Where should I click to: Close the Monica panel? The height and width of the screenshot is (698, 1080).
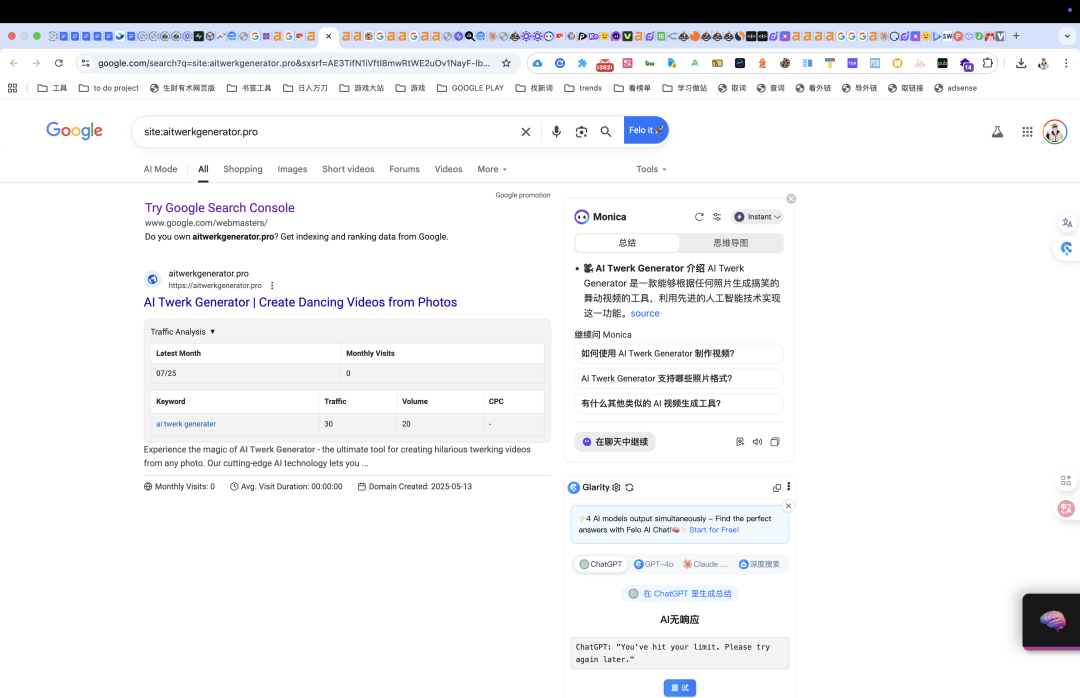(x=791, y=198)
